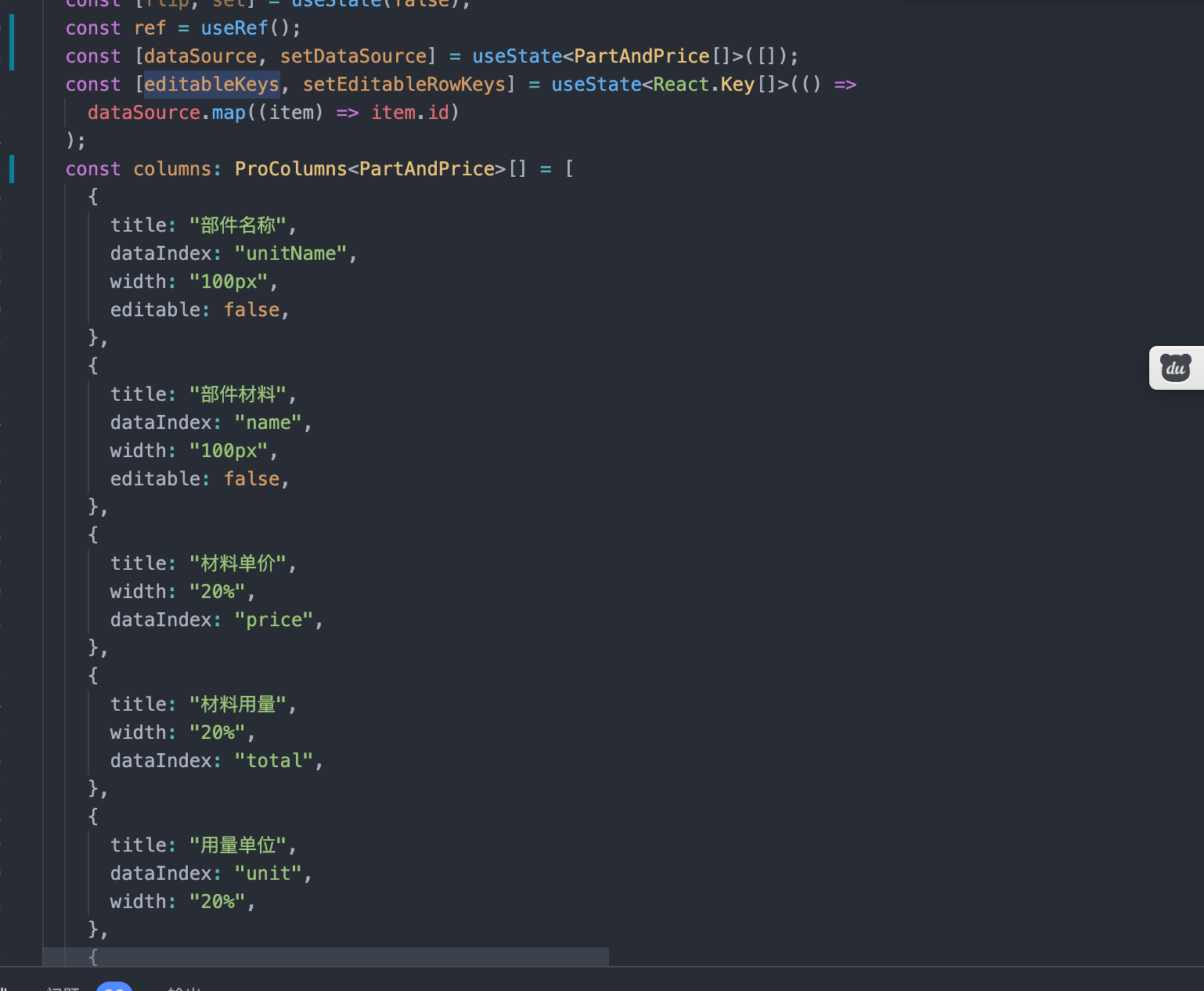This screenshot has height=991, width=1204.
Task: Place cursor on useState in the dataSource line
Action: coord(517,56)
